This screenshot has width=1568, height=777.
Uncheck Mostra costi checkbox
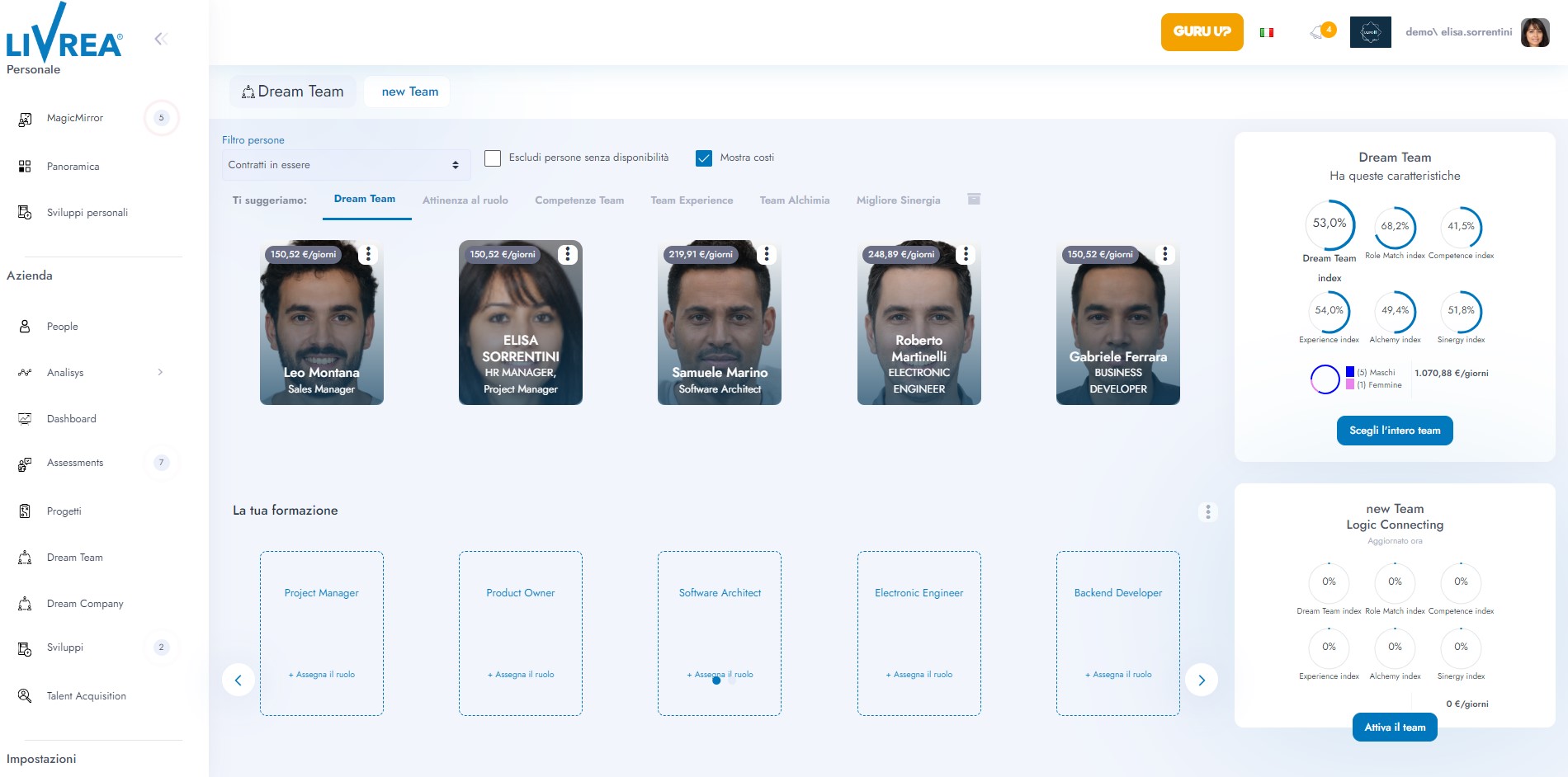[704, 158]
